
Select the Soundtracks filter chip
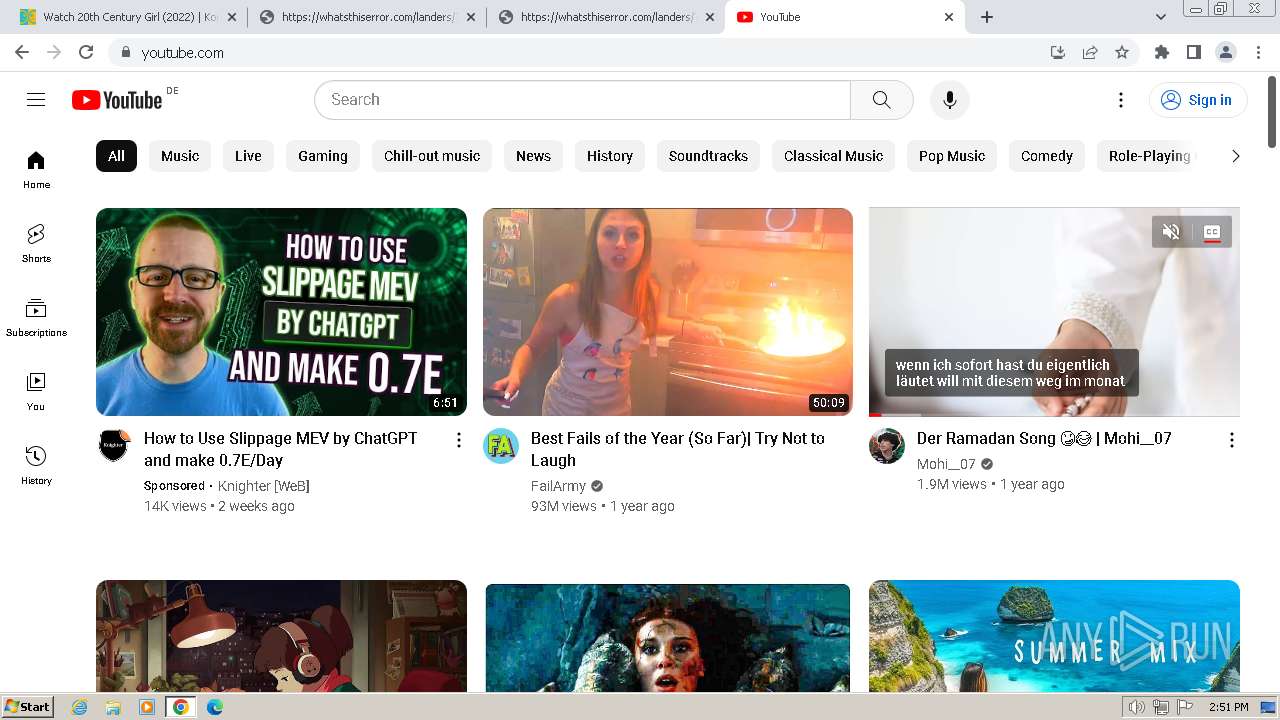(x=708, y=156)
